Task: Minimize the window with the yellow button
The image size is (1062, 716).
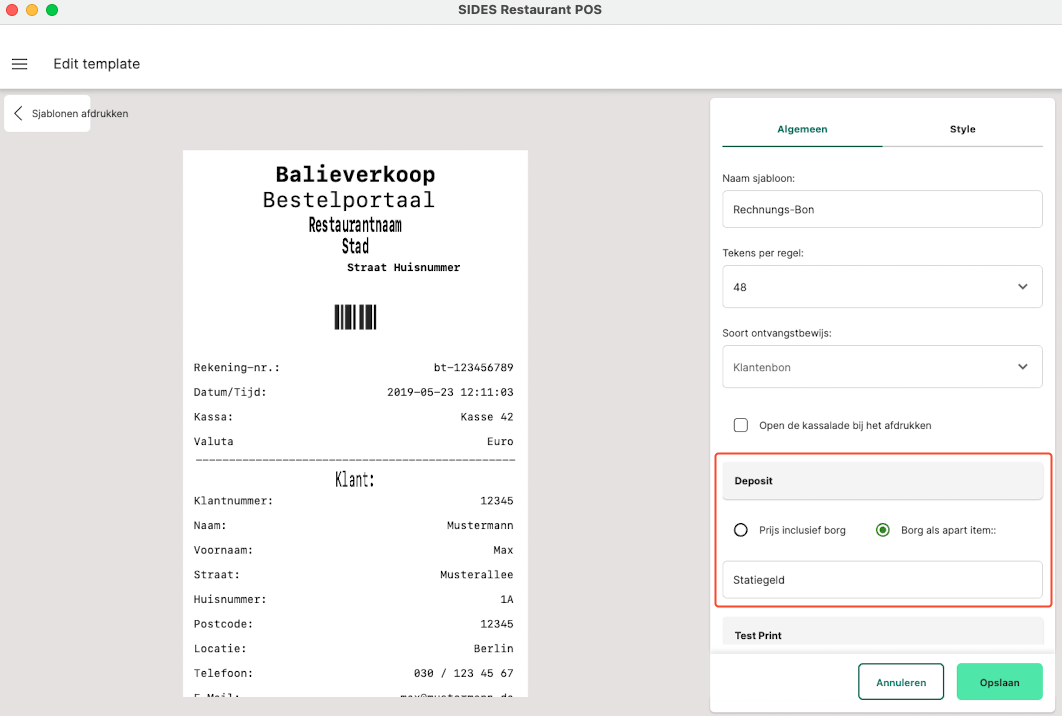Action: click(x=32, y=10)
